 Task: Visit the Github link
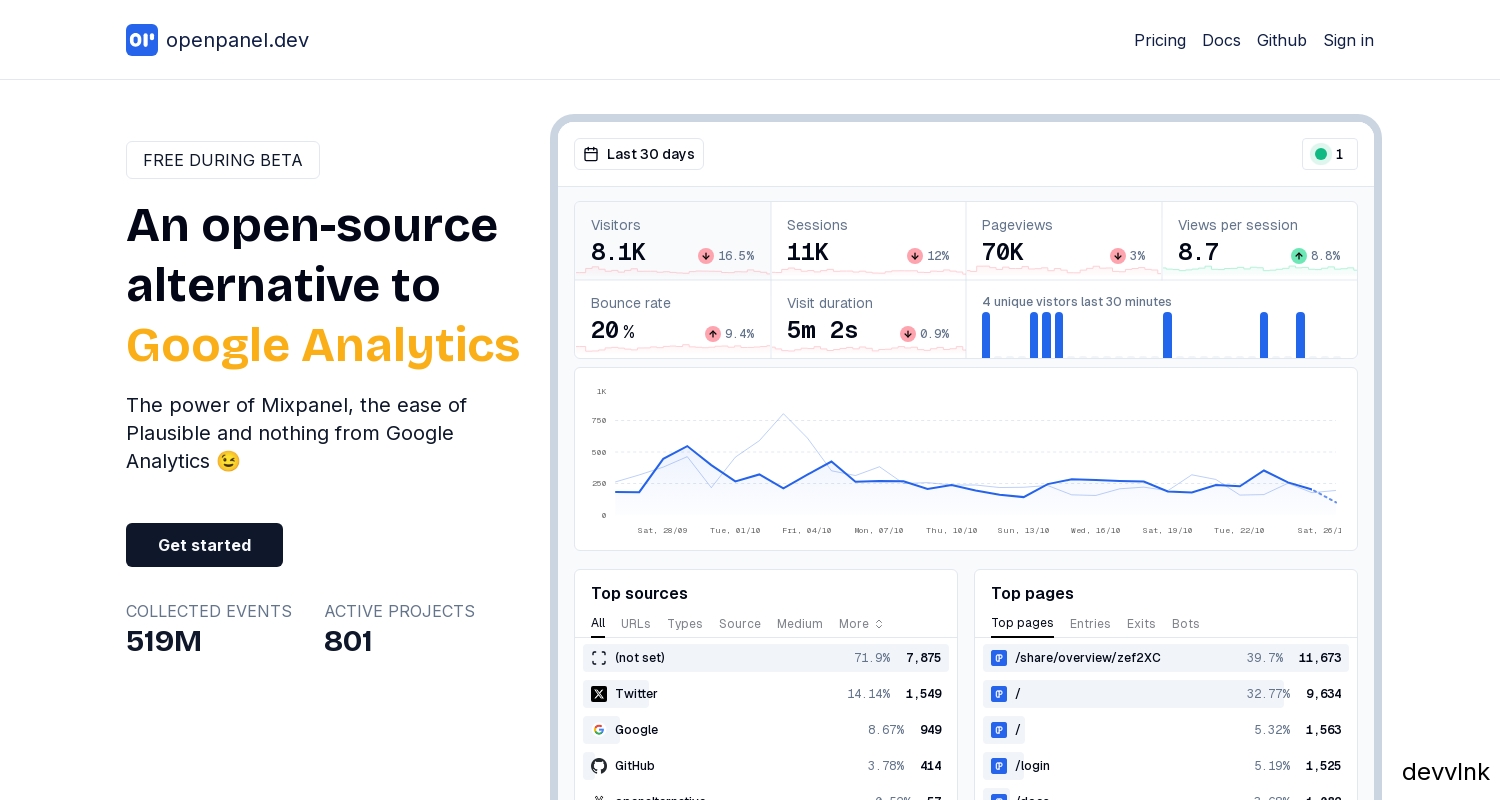(1282, 40)
